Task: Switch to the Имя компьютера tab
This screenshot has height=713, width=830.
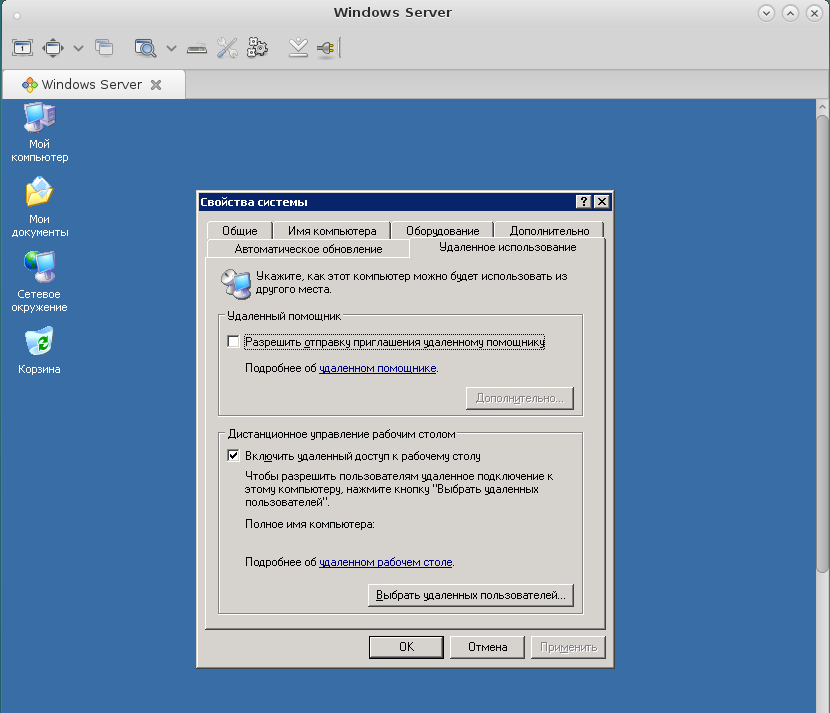Action: point(332,231)
